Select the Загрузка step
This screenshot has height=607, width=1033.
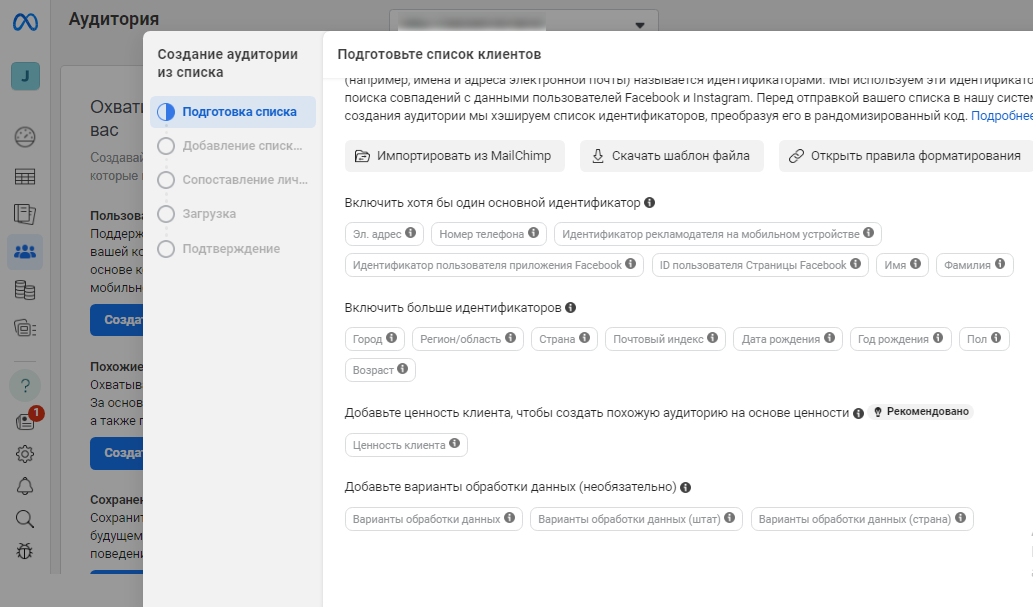[x=233, y=214]
